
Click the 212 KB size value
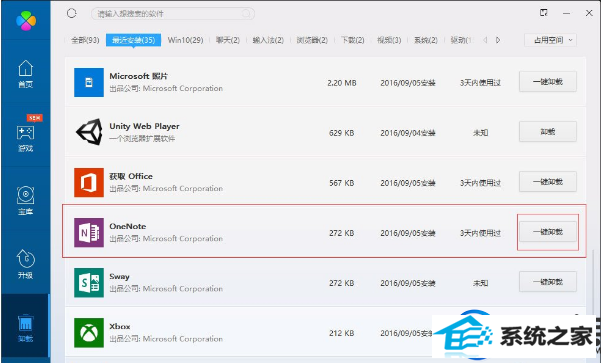click(x=341, y=333)
